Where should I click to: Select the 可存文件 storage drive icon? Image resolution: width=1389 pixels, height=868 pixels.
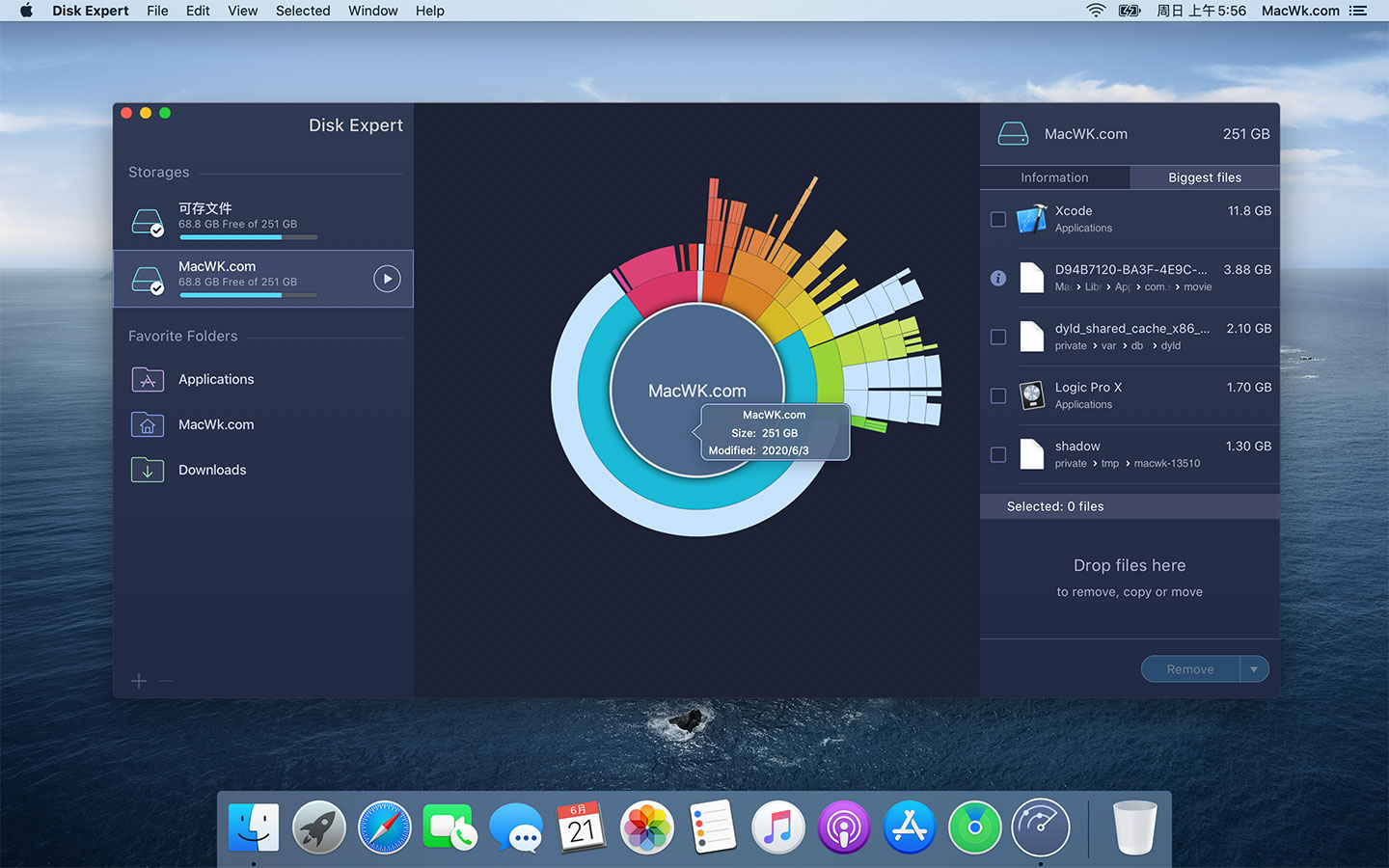[x=148, y=222]
